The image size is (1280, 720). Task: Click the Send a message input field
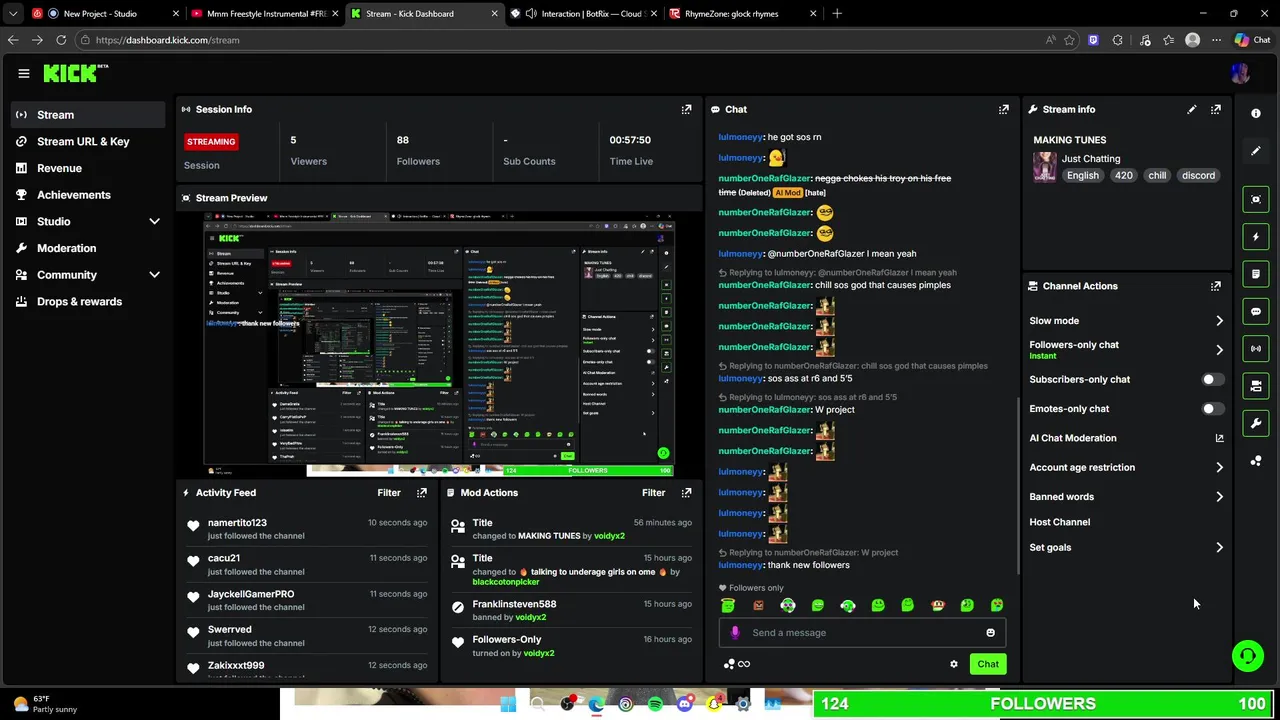[860, 632]
